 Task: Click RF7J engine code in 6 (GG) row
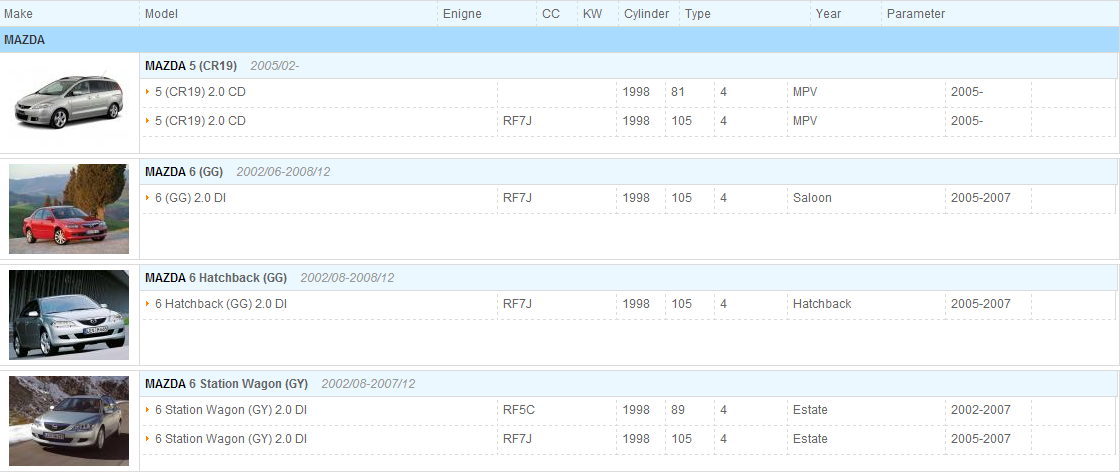pyautogui.click(x=517, y=198)
